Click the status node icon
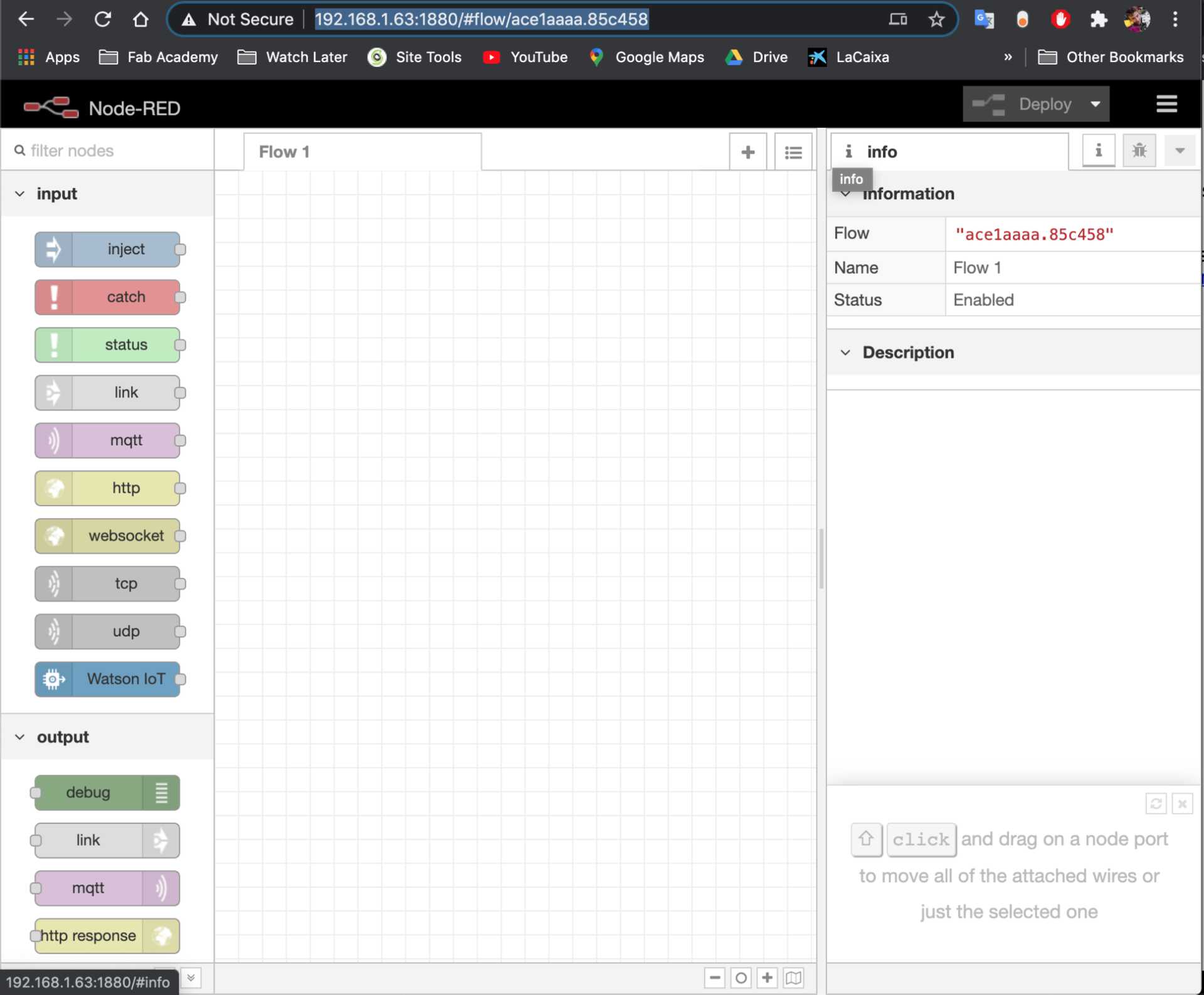The image size is (1204, 995). (54, 344)
